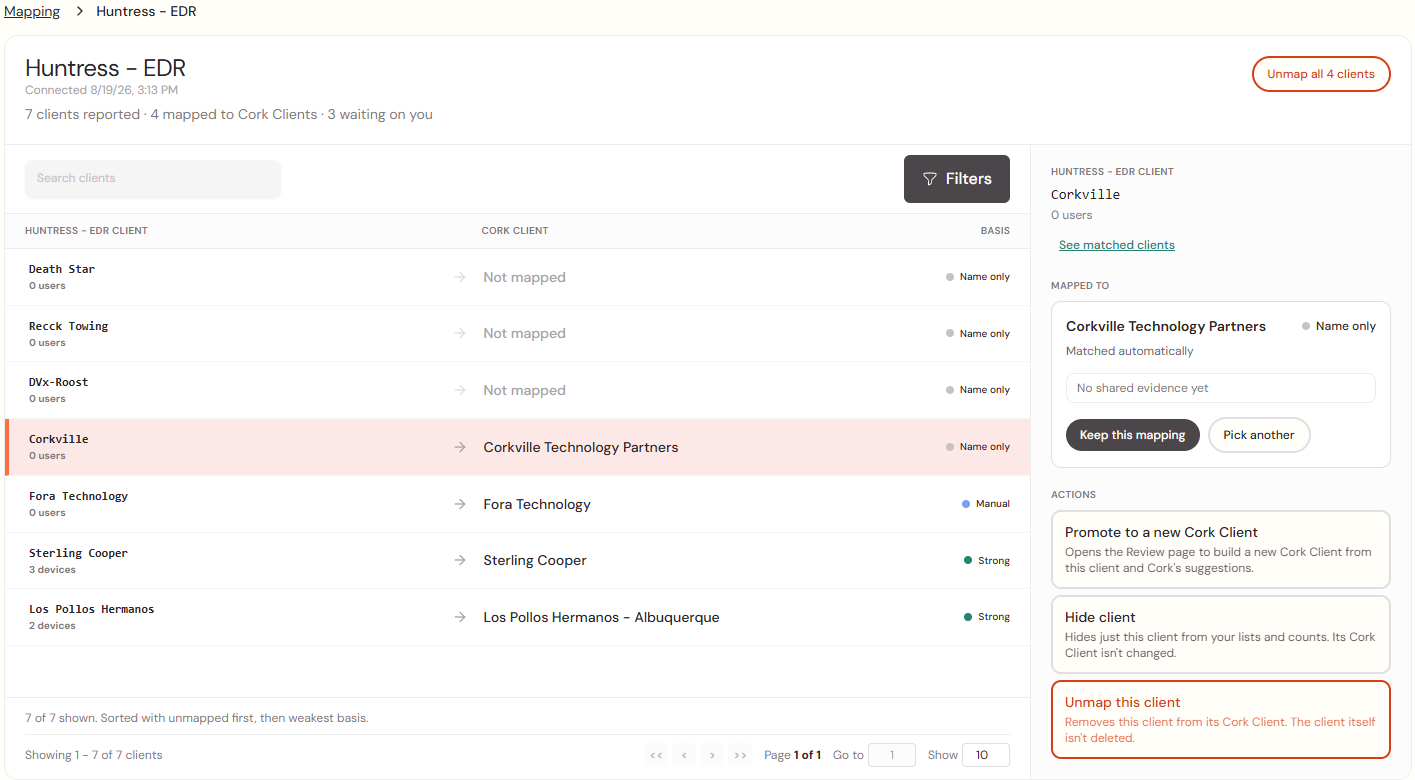Click Unmap all 4 clients button
Screen dimensions: 1415x780
[x=1321, y=74]
